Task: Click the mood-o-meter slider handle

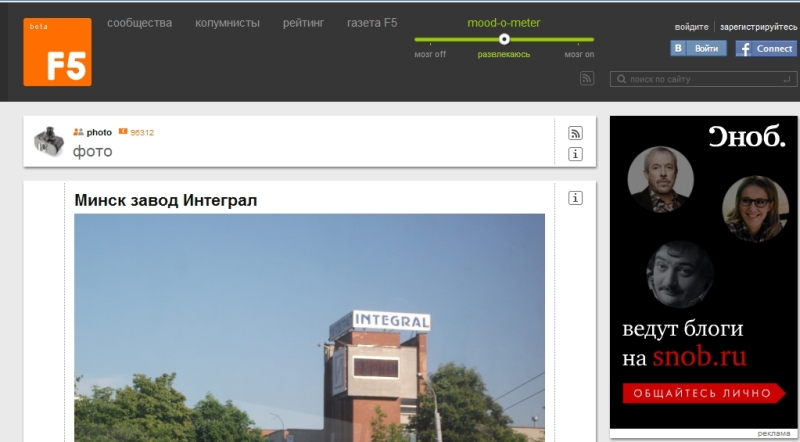Action: pyautogui.click(x=504, y=39)
